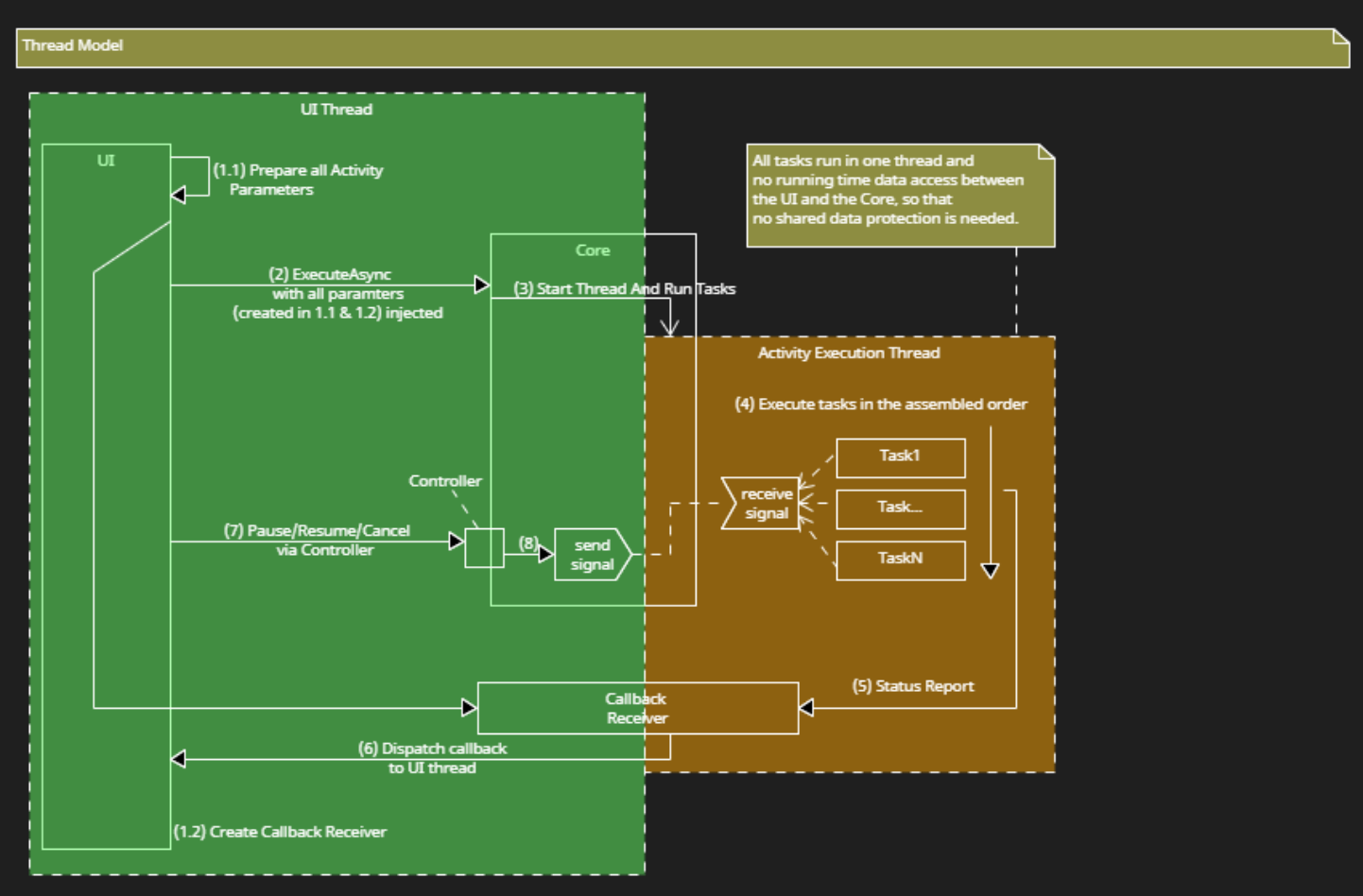Image resolution: width=1363 pixels, height=896 pixels.
Task: Click the Activity Execution Thread title
Action: pos(849,353)
